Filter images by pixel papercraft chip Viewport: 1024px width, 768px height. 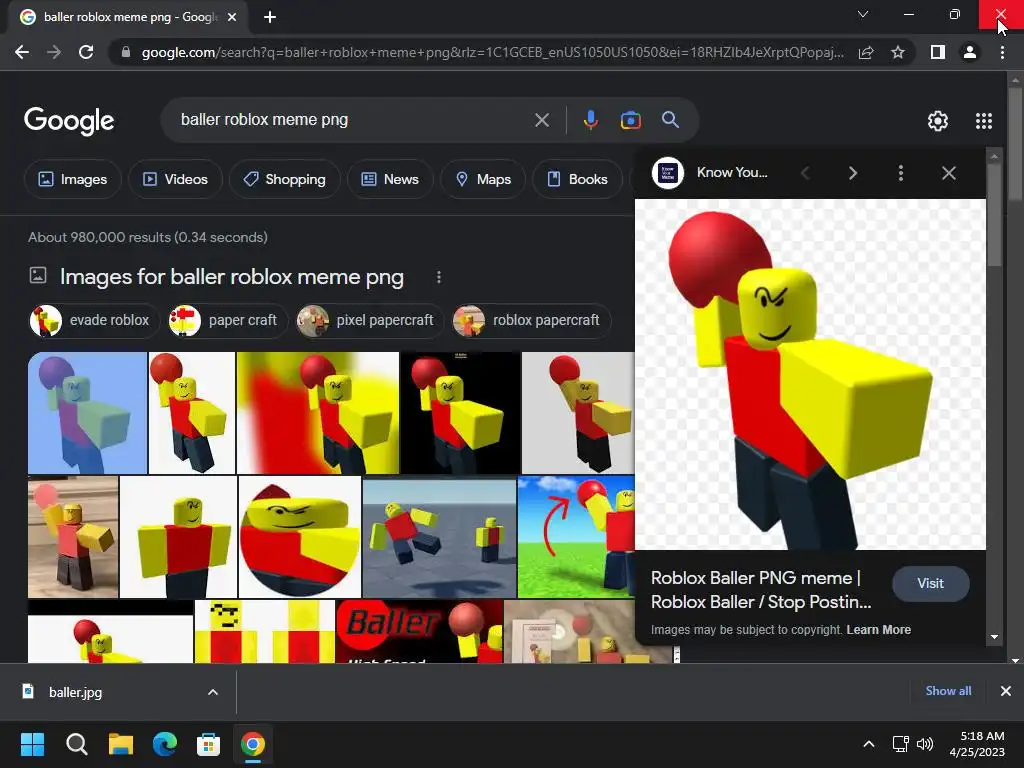click(x=370, y=321)
